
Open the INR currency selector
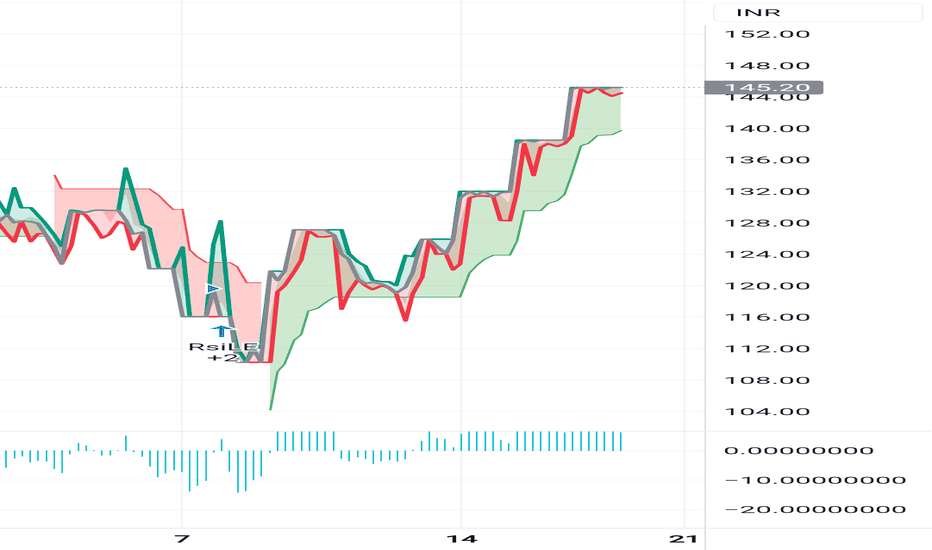pos(817,12)
